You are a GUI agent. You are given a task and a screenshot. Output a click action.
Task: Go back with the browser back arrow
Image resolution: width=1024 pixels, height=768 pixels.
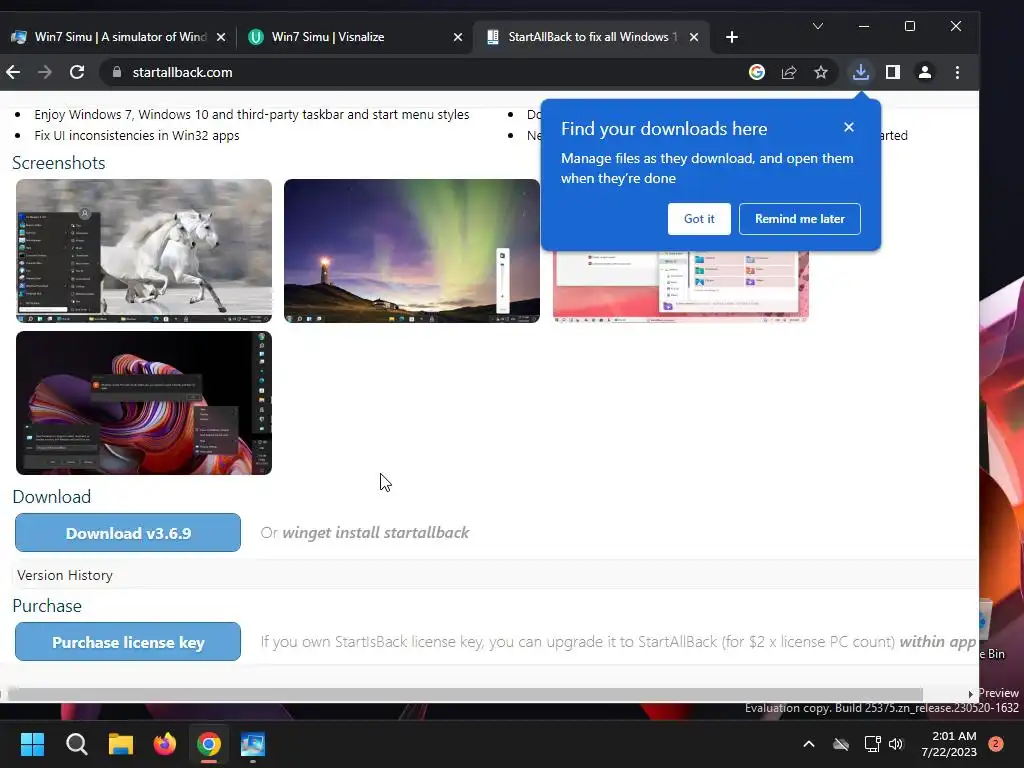point(13,72)
